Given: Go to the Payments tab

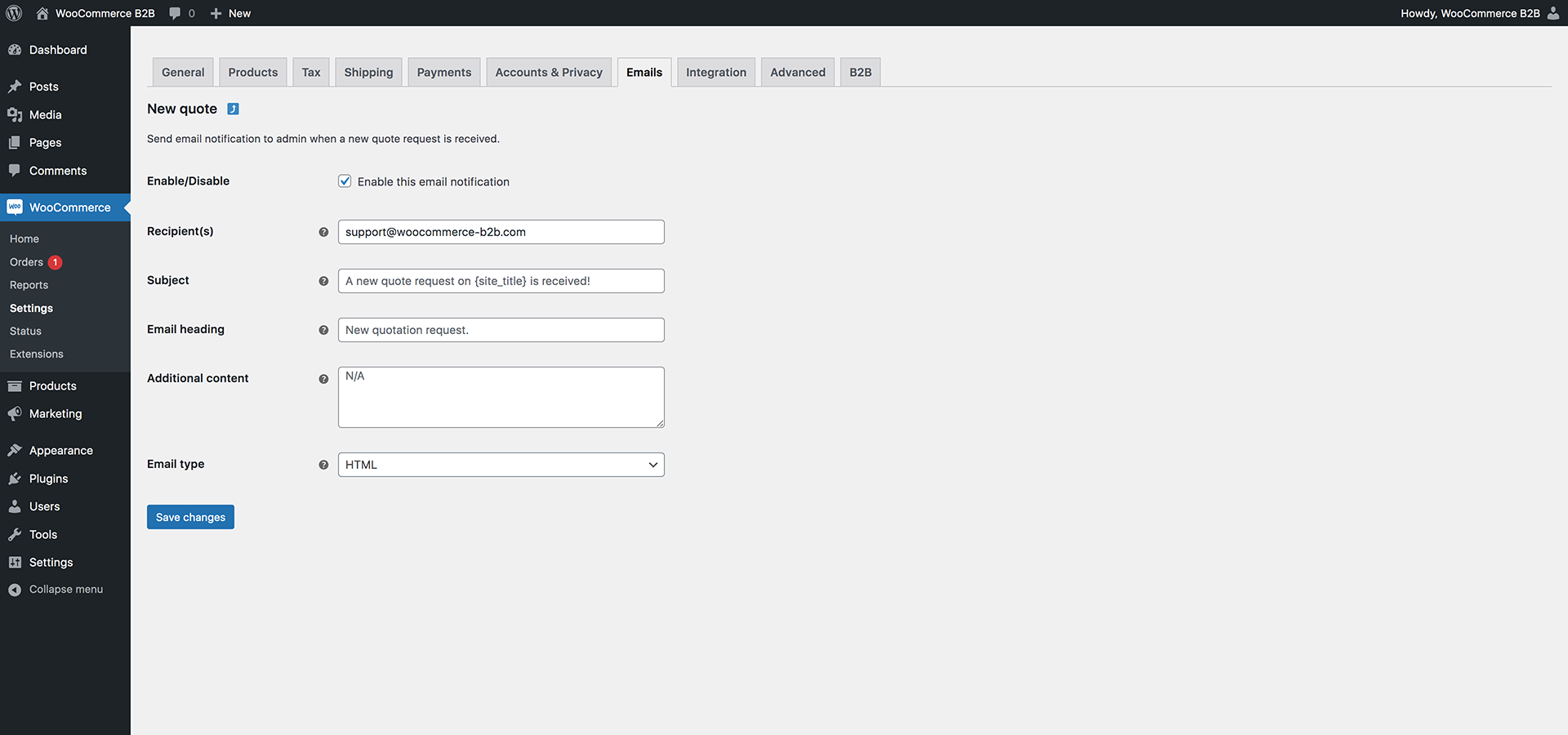Looking at the screenshot, I should [444, 72].
